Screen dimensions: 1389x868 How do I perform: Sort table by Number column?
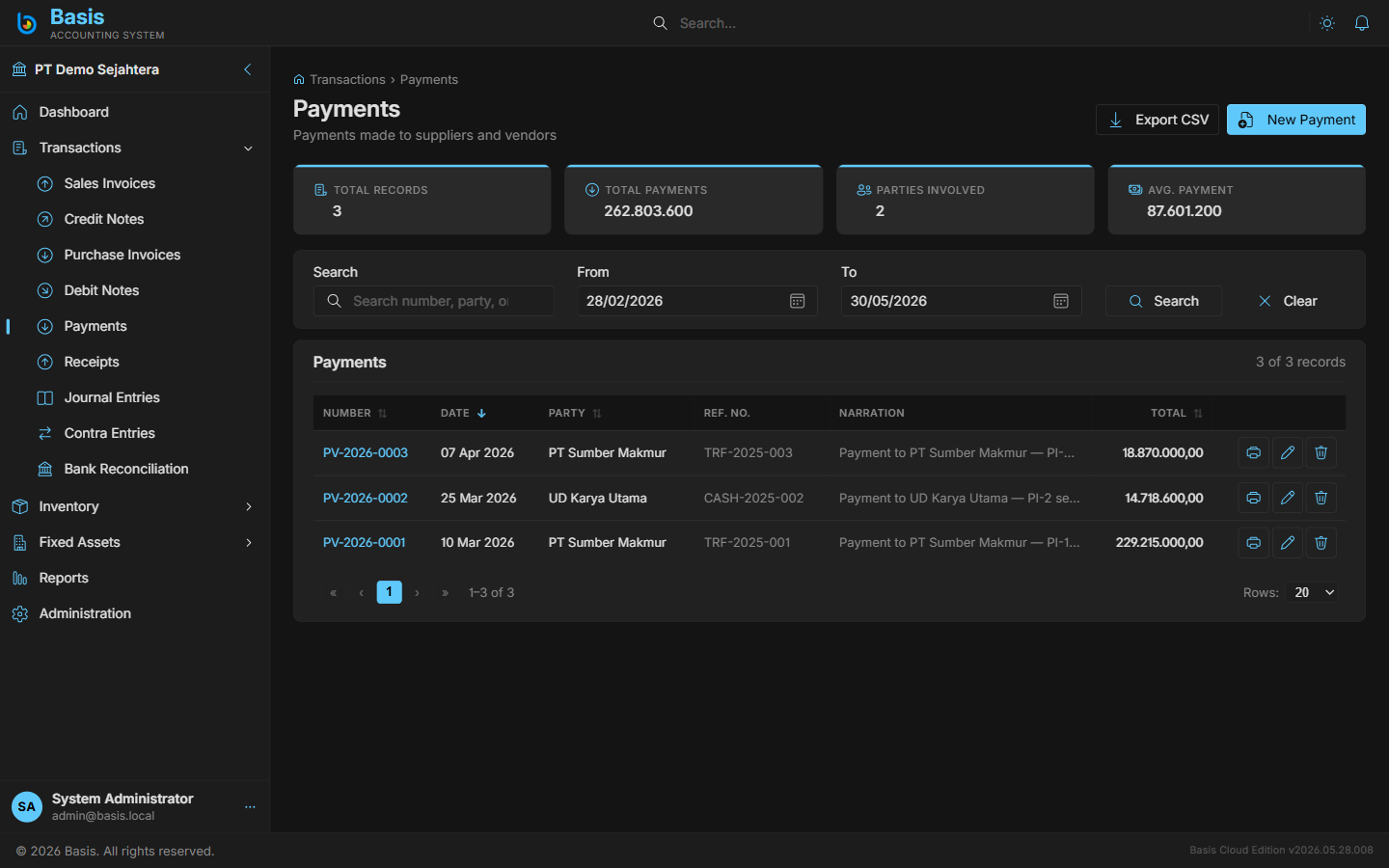click(355, 413)
